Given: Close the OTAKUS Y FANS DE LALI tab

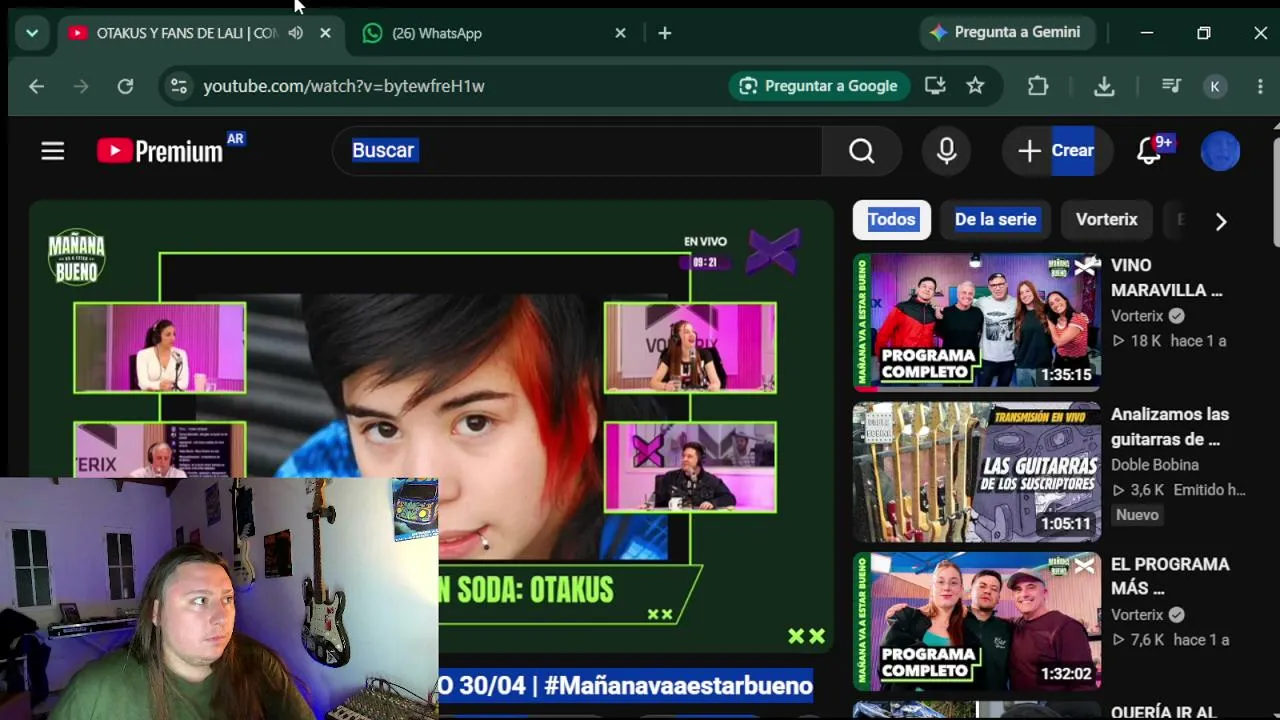Looking at the screenshot, I should point(325,33).
